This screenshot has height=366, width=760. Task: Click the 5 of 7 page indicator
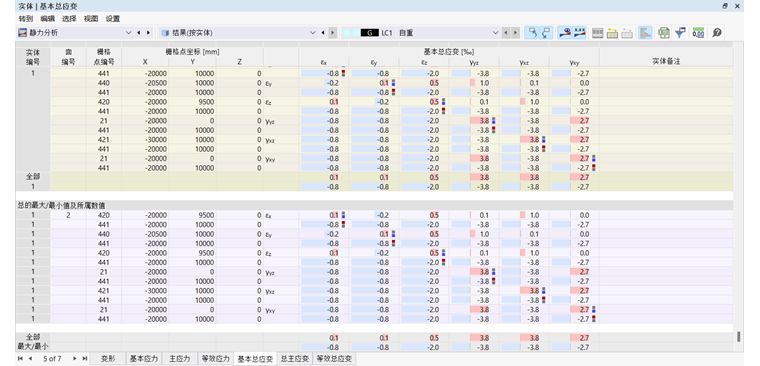click(x=52, y=359)
